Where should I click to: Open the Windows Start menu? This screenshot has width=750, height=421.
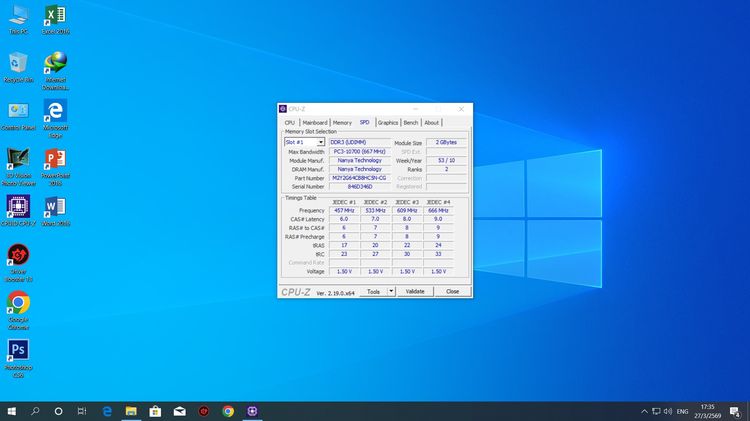coord(11,411)
